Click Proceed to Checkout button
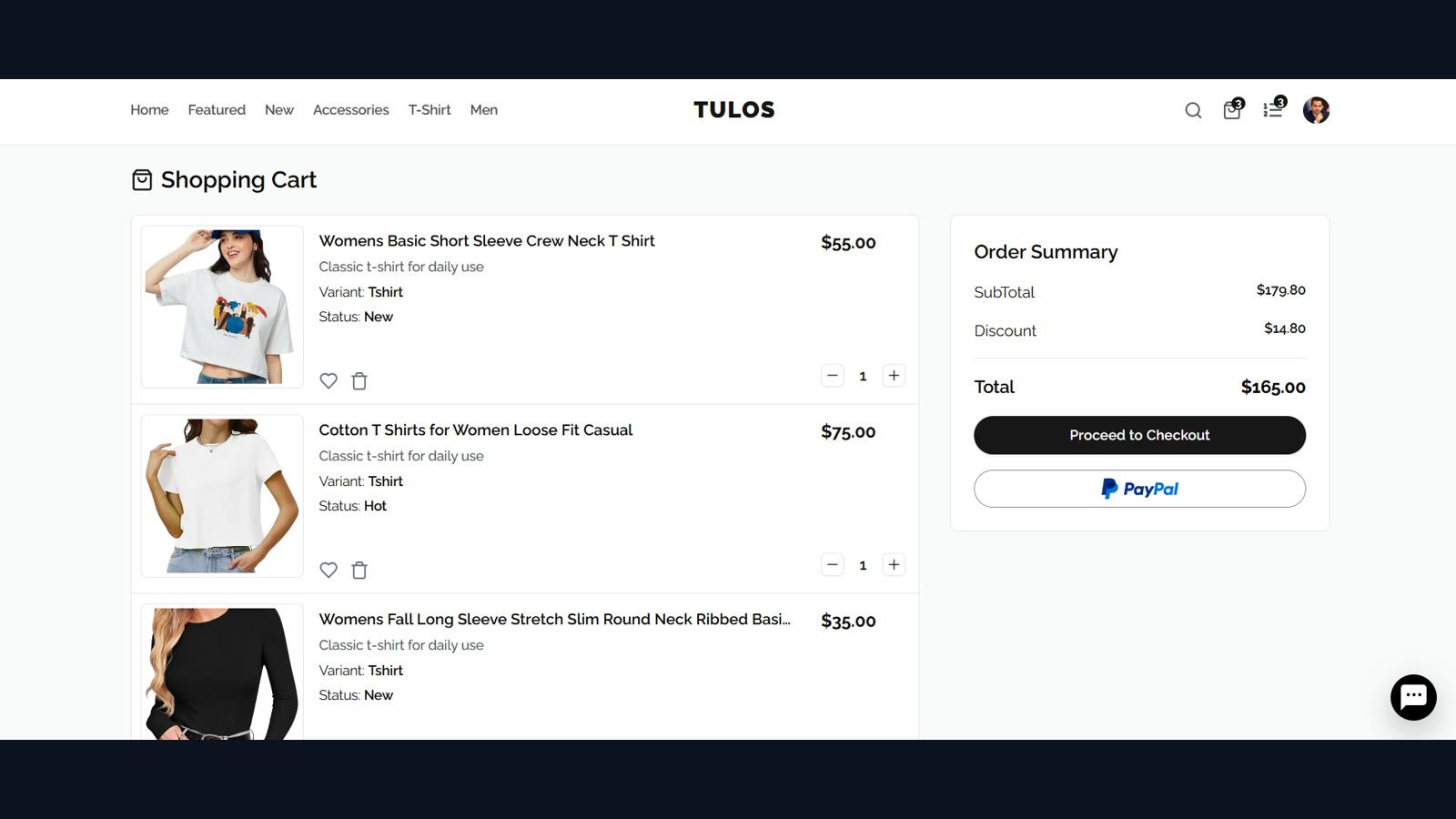 point(1139,435)
